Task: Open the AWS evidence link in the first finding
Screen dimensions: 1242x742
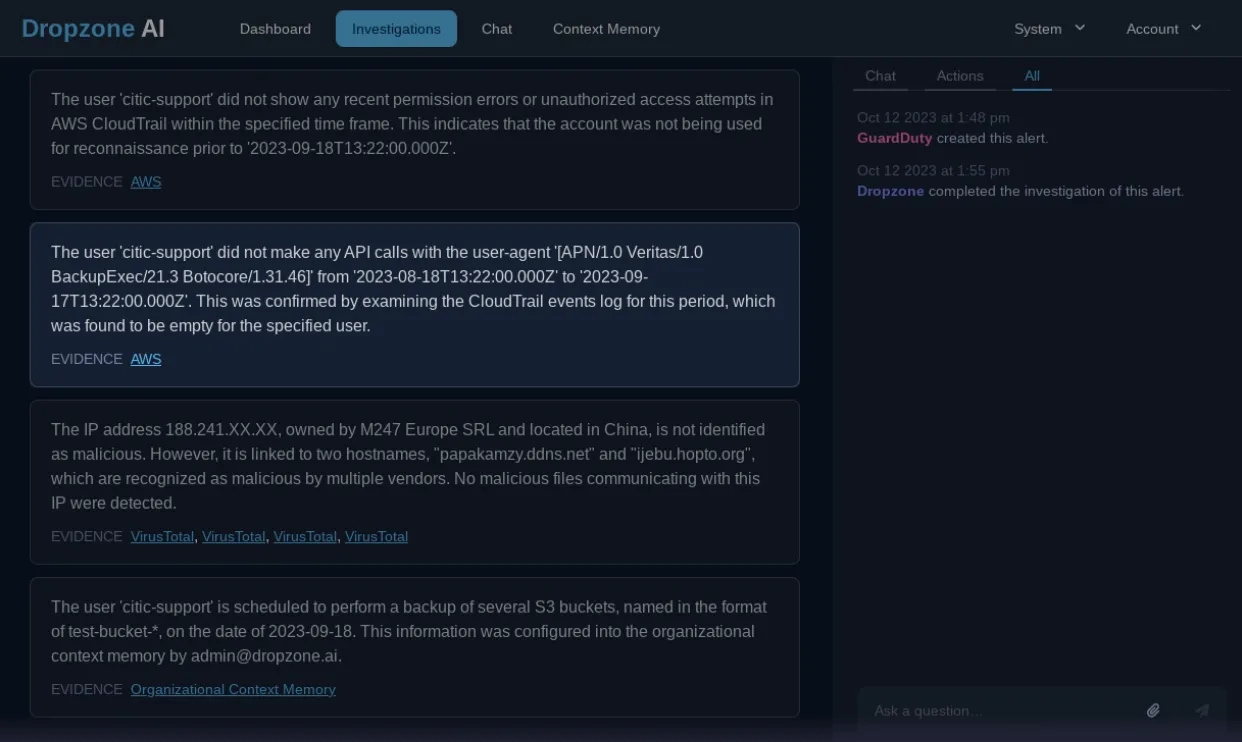Action: click(146, 182)
